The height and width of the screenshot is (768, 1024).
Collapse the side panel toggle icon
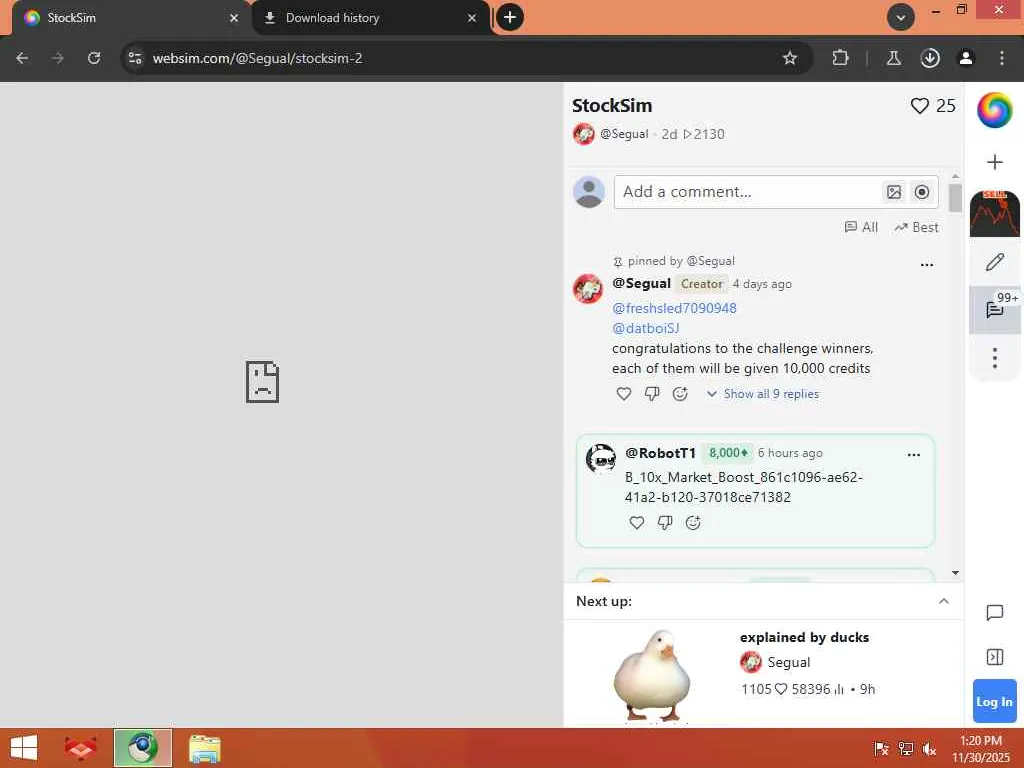994,657
